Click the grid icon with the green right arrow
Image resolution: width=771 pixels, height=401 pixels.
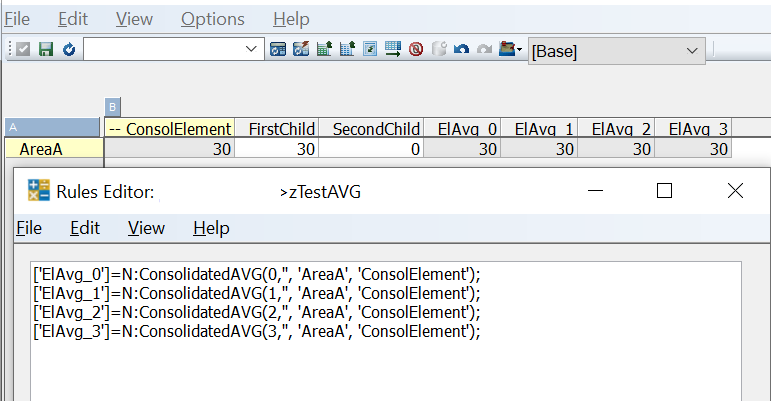[x=393, y=49]
